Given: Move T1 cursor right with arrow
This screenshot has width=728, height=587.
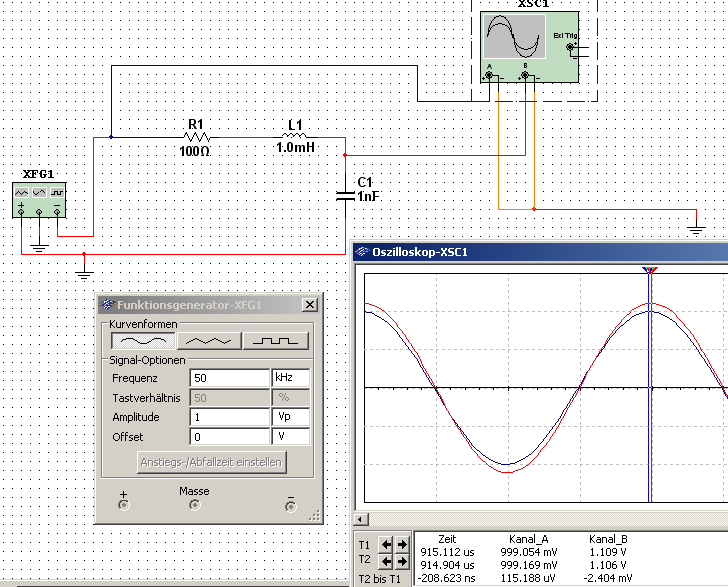Looking at the screenshot, I should click(402, 544).
